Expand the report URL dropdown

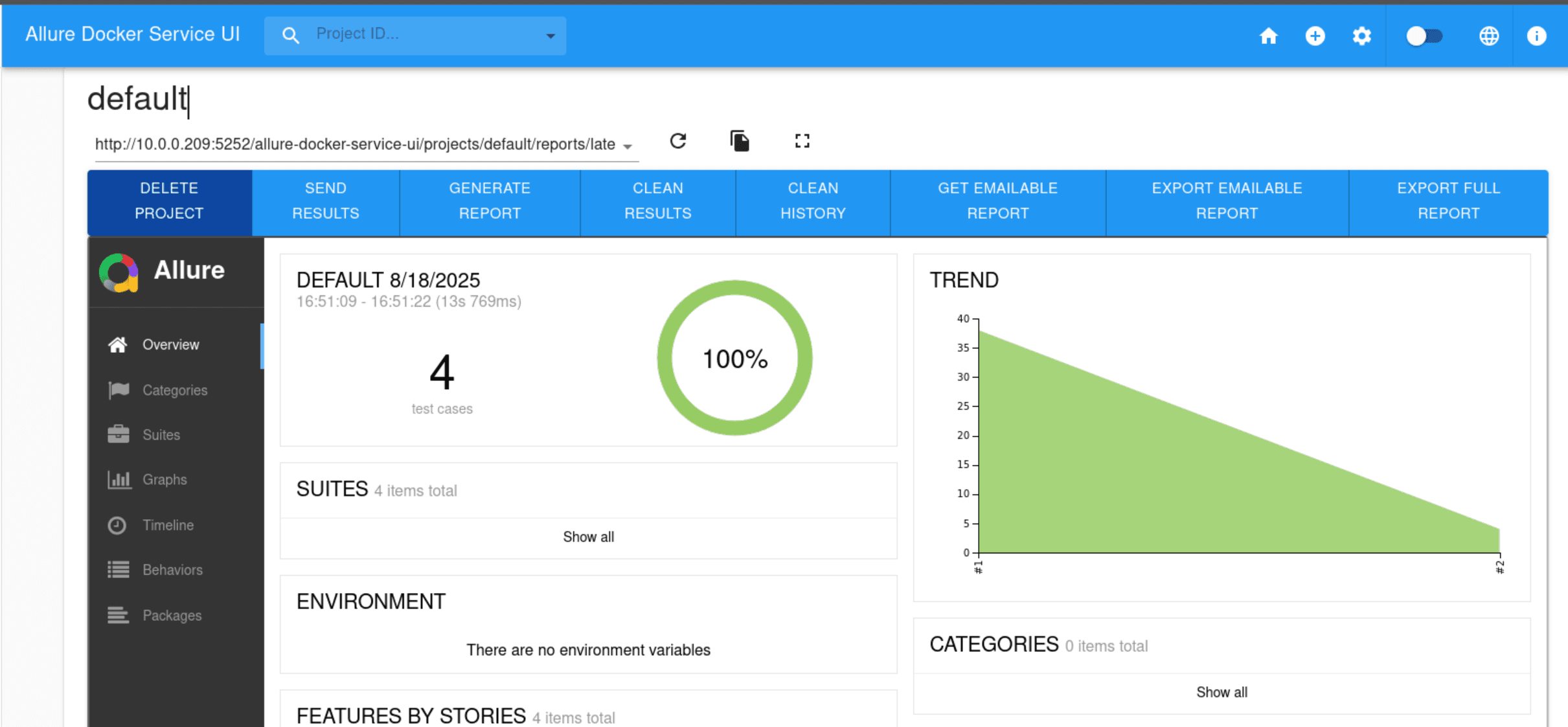(627, 146)
